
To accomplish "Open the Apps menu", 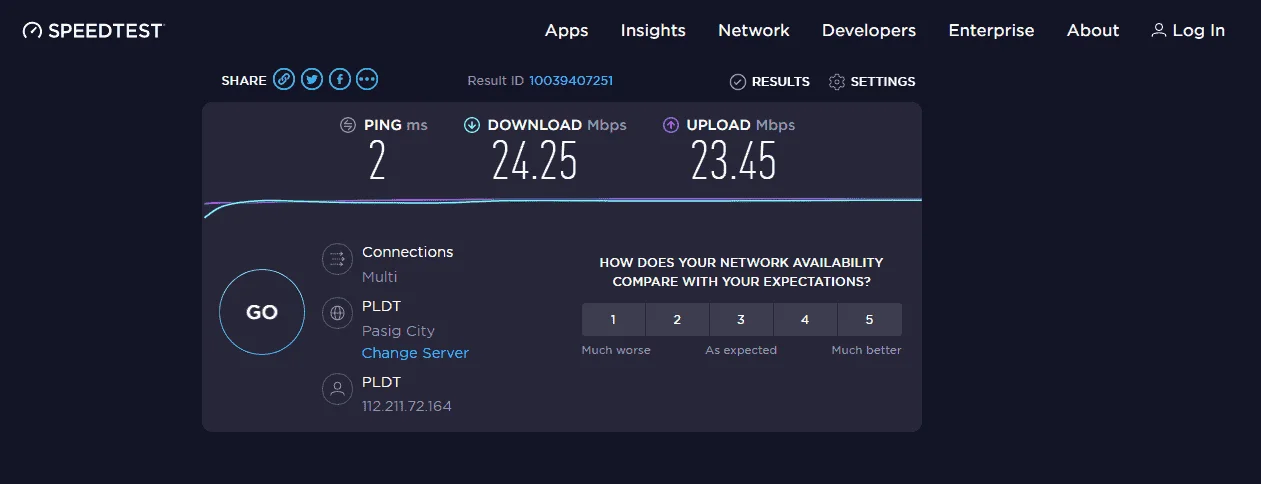I will tap(566, 31).
